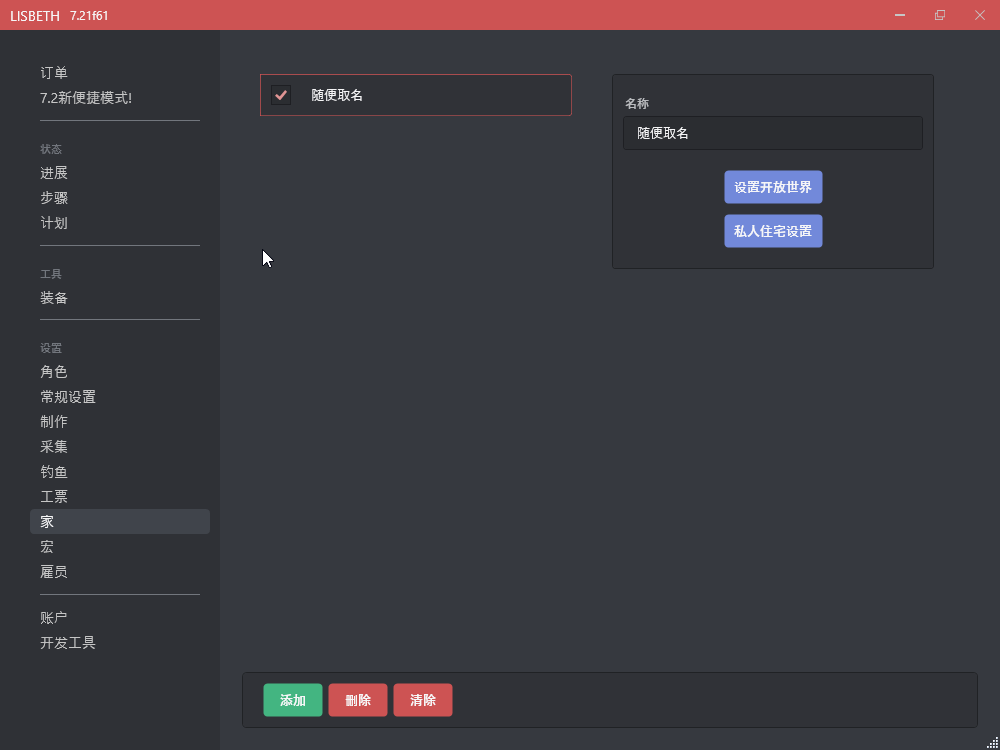Click the 清除 button

coord(423,700)
